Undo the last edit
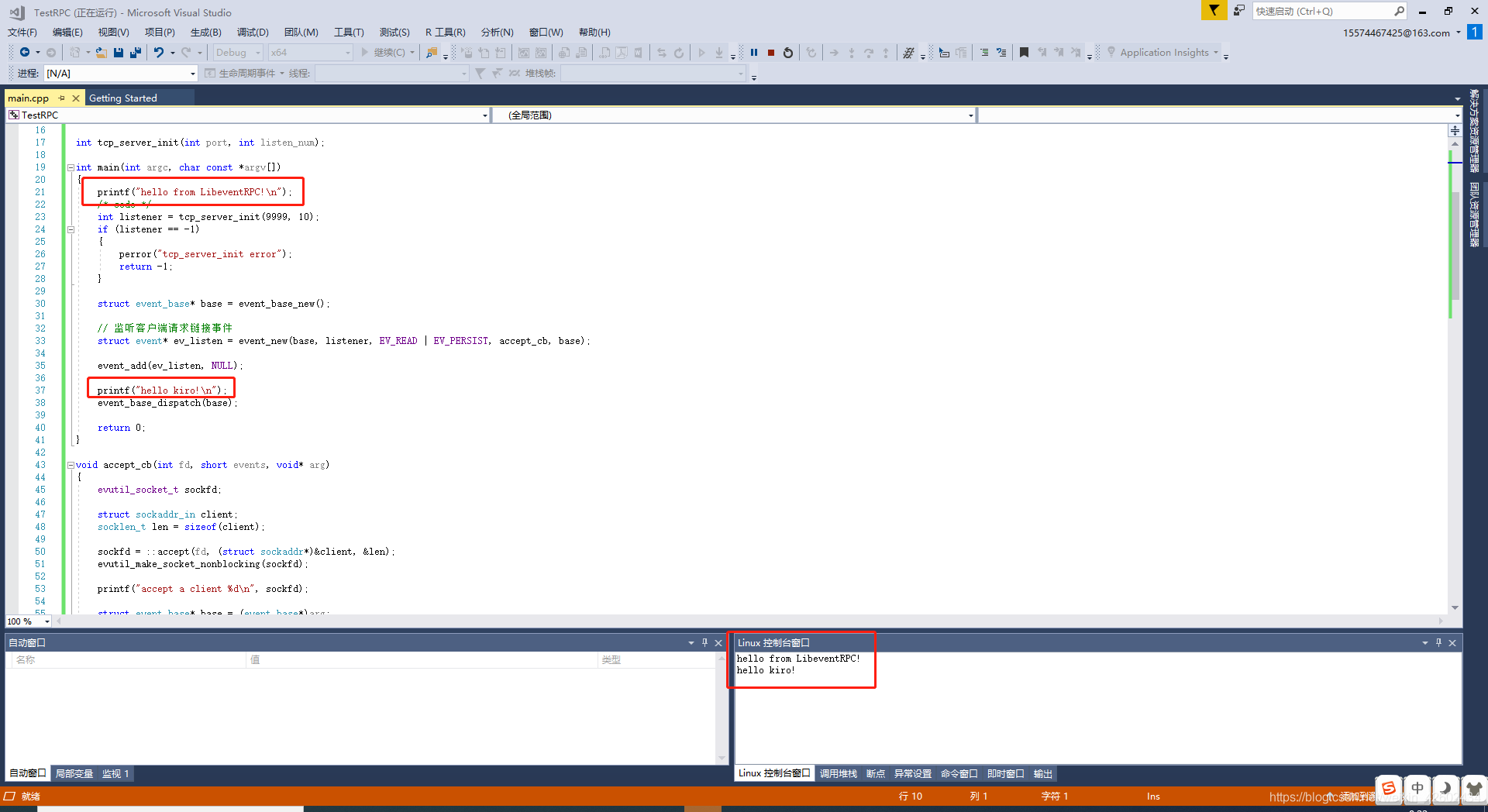 (x=159, y=53)
